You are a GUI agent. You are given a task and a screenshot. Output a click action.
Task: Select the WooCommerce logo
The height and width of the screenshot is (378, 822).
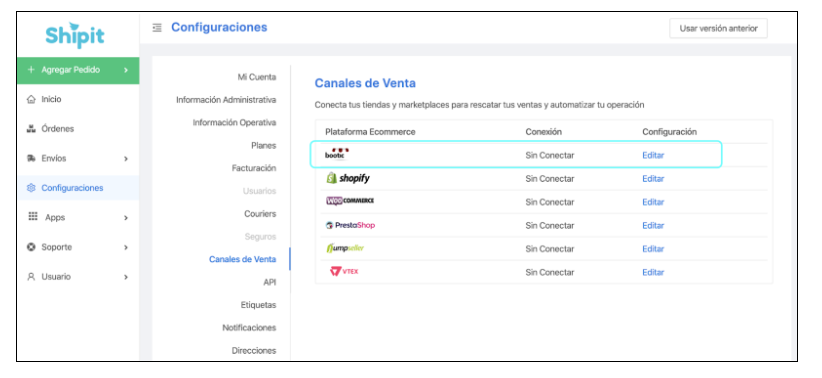[x=350, y=201]
